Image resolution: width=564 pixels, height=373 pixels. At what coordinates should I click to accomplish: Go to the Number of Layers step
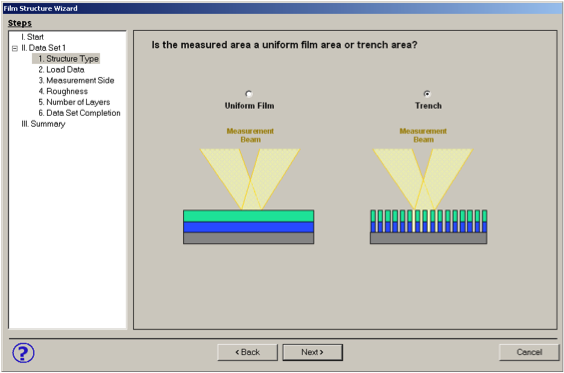pos(74,102)
